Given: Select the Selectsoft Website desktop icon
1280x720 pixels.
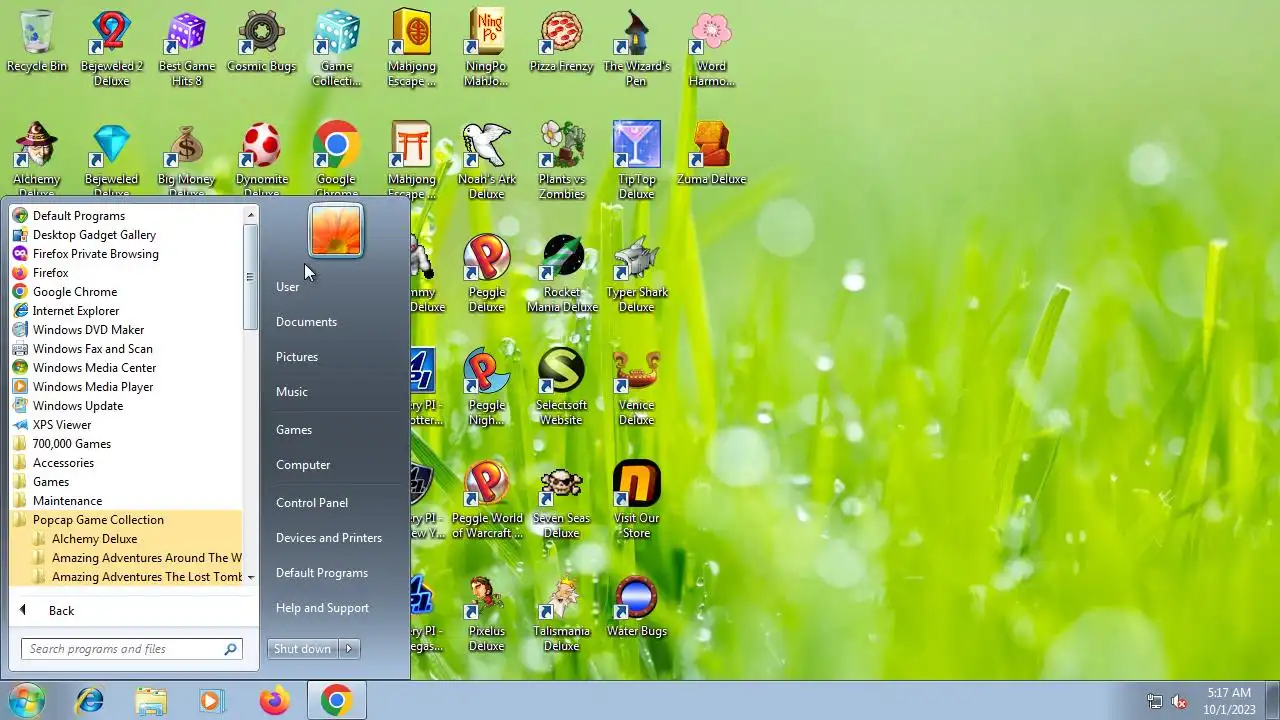Looking at the screenshot, I should point(562,387).
